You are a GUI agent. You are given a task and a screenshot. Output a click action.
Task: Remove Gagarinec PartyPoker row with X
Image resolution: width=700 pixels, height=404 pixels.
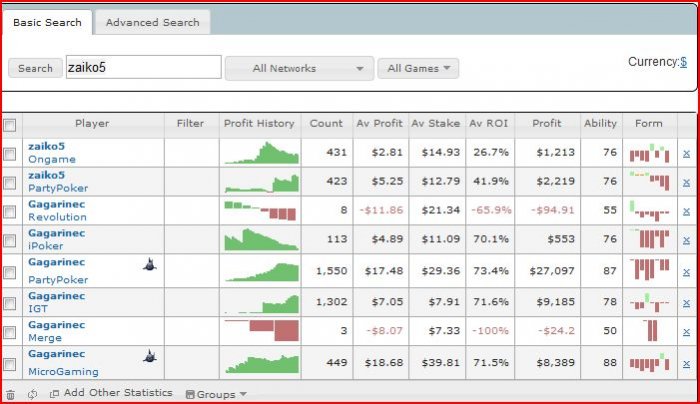click(x=687, y=272)
